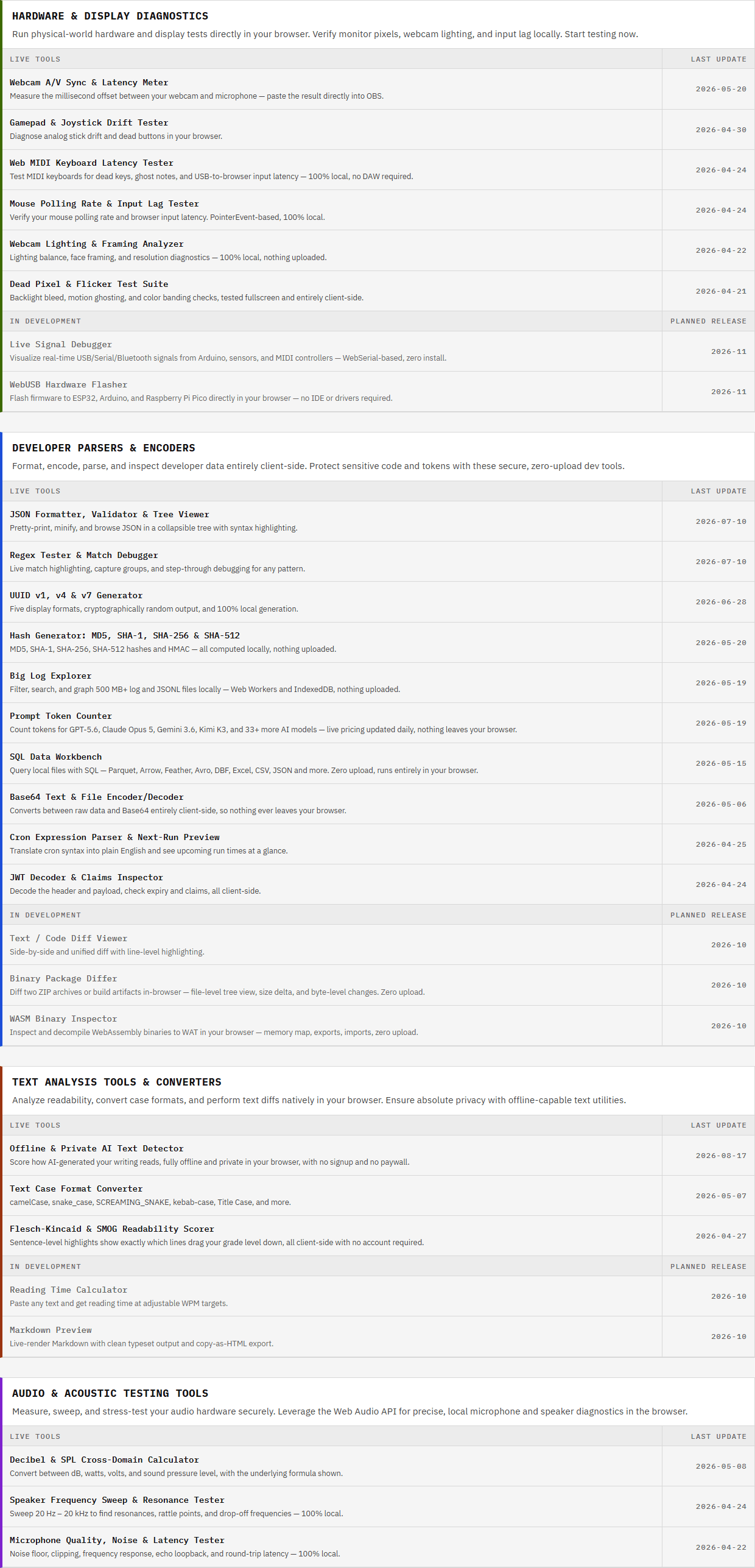The image size is (755, 1568).
Task: Click the Prompt Token Counter description text
Action: pos(263,730)
